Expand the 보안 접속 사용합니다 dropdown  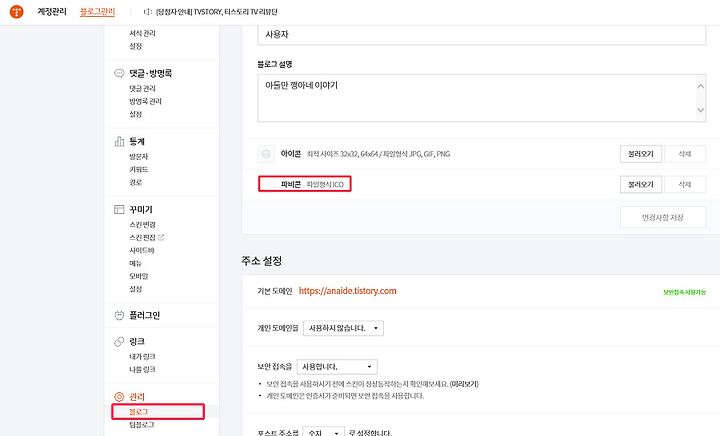tap(337, 367)
